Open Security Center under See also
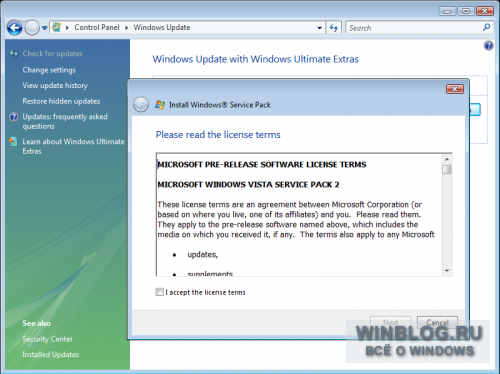This screenshot has width=500, height=374. tap(47, 339)
